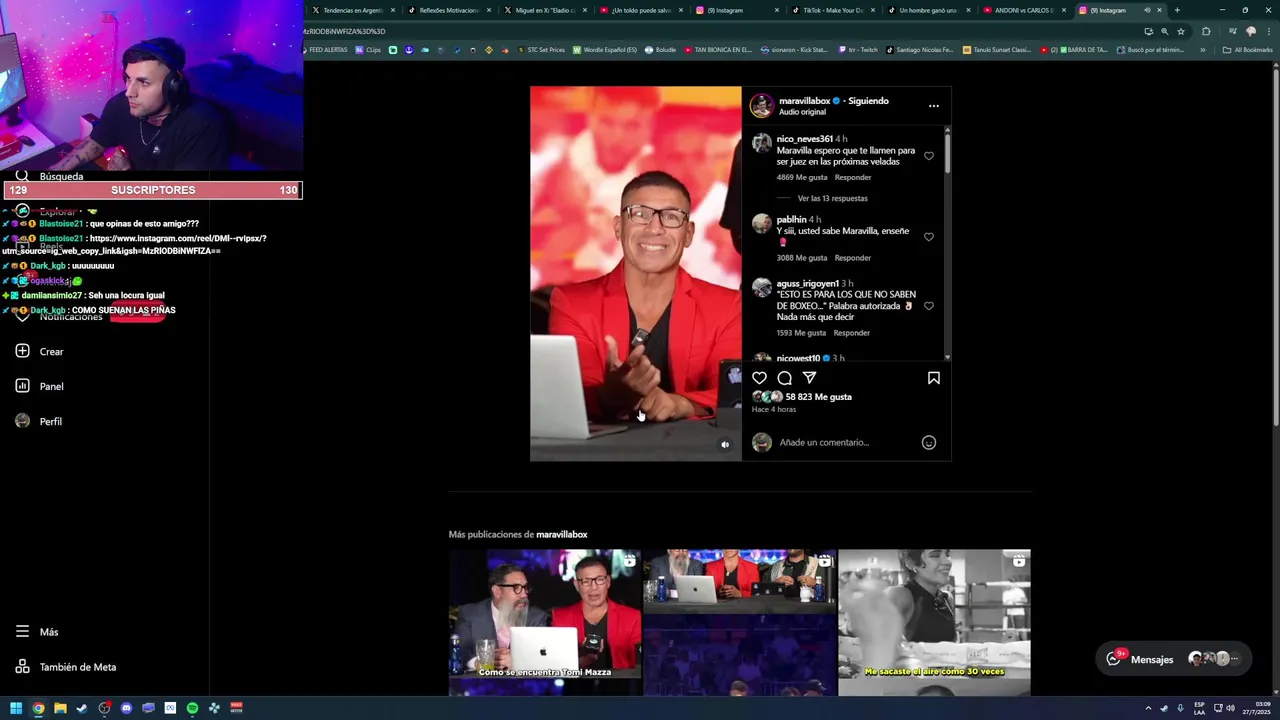Open Audio original link

(x=802, y=112)
